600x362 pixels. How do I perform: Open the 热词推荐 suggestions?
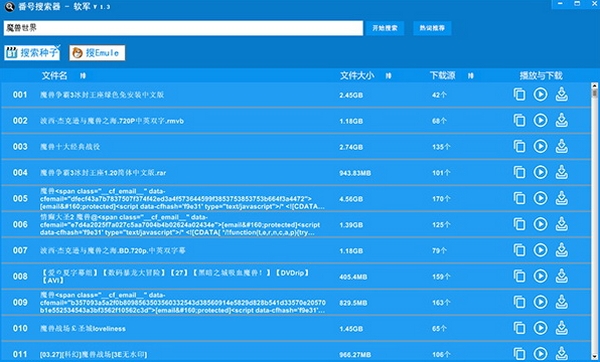coord(432,28)
